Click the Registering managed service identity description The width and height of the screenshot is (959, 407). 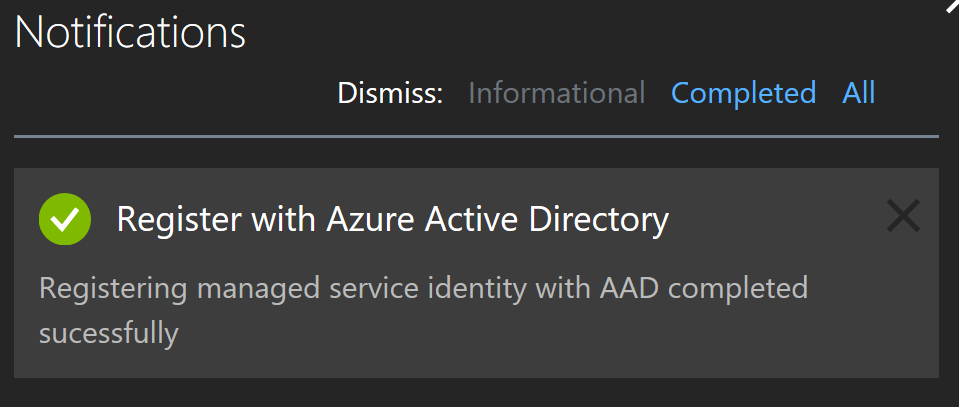pyautogui.click(x=423, y=310)
